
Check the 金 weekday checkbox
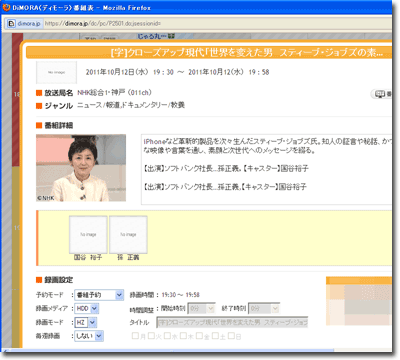199,336
